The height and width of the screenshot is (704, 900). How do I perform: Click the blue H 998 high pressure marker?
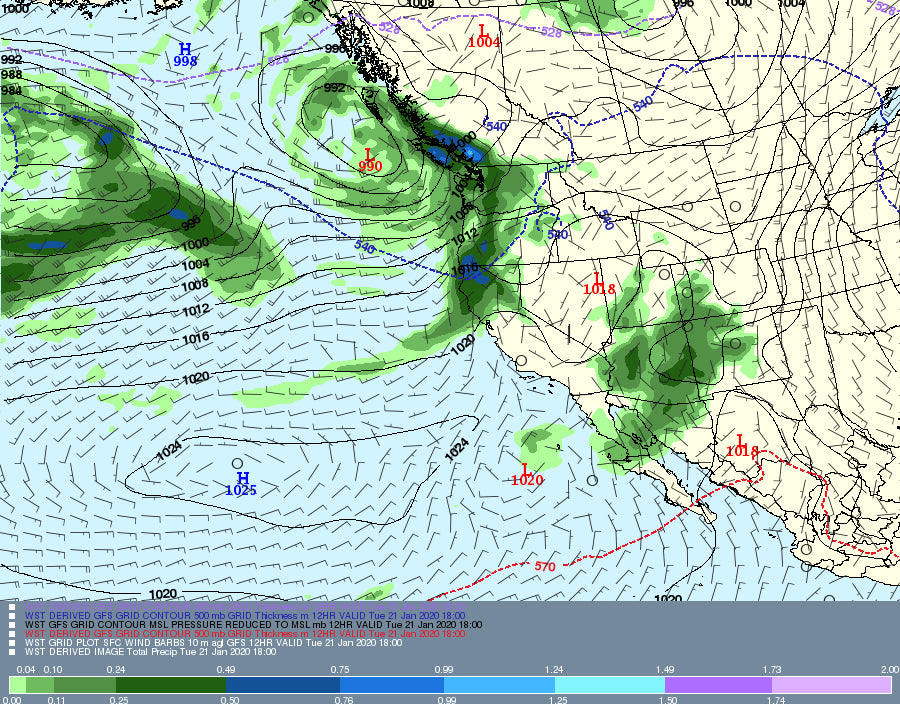(185, 55)
